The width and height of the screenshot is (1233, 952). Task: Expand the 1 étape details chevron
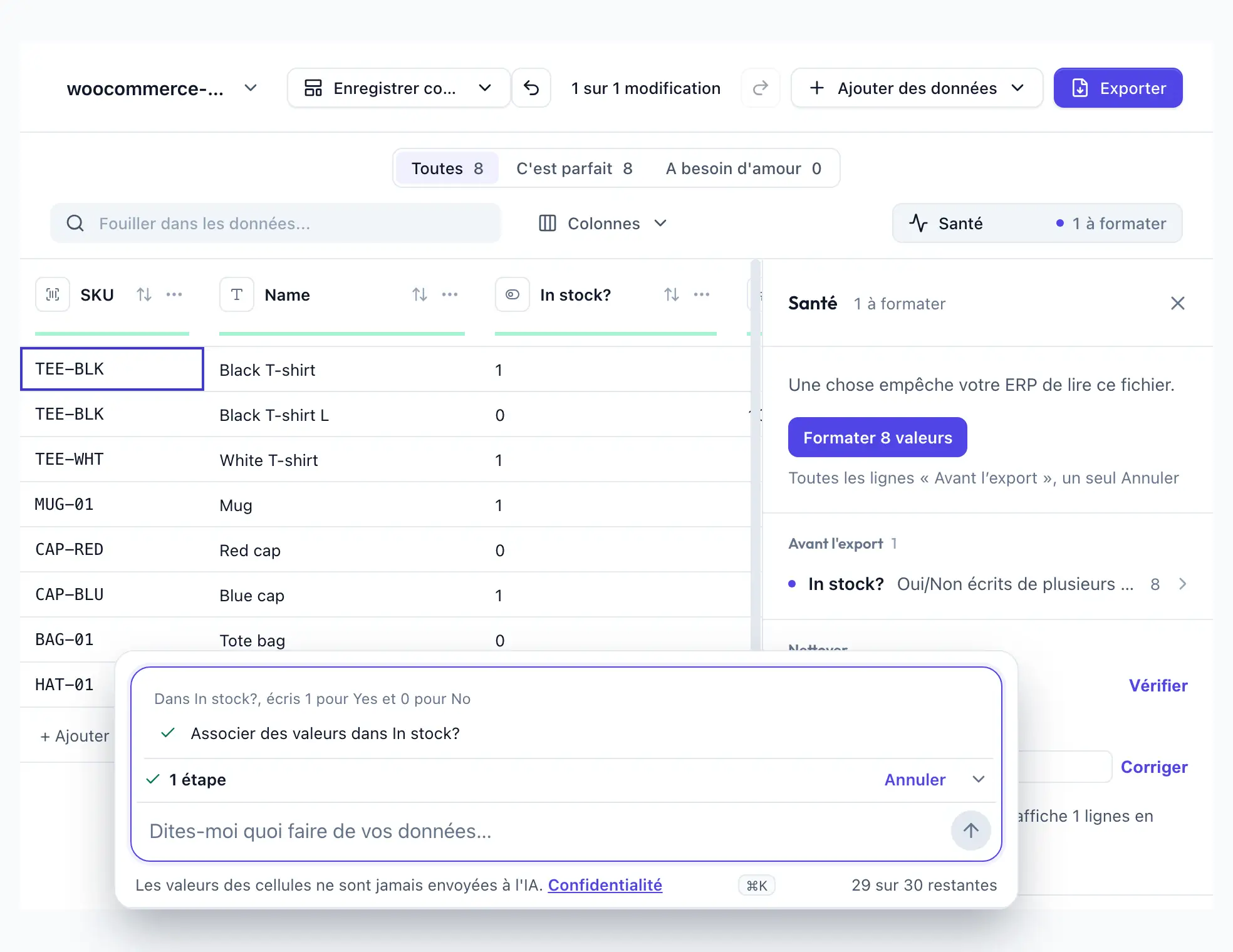tap(979, 780)
